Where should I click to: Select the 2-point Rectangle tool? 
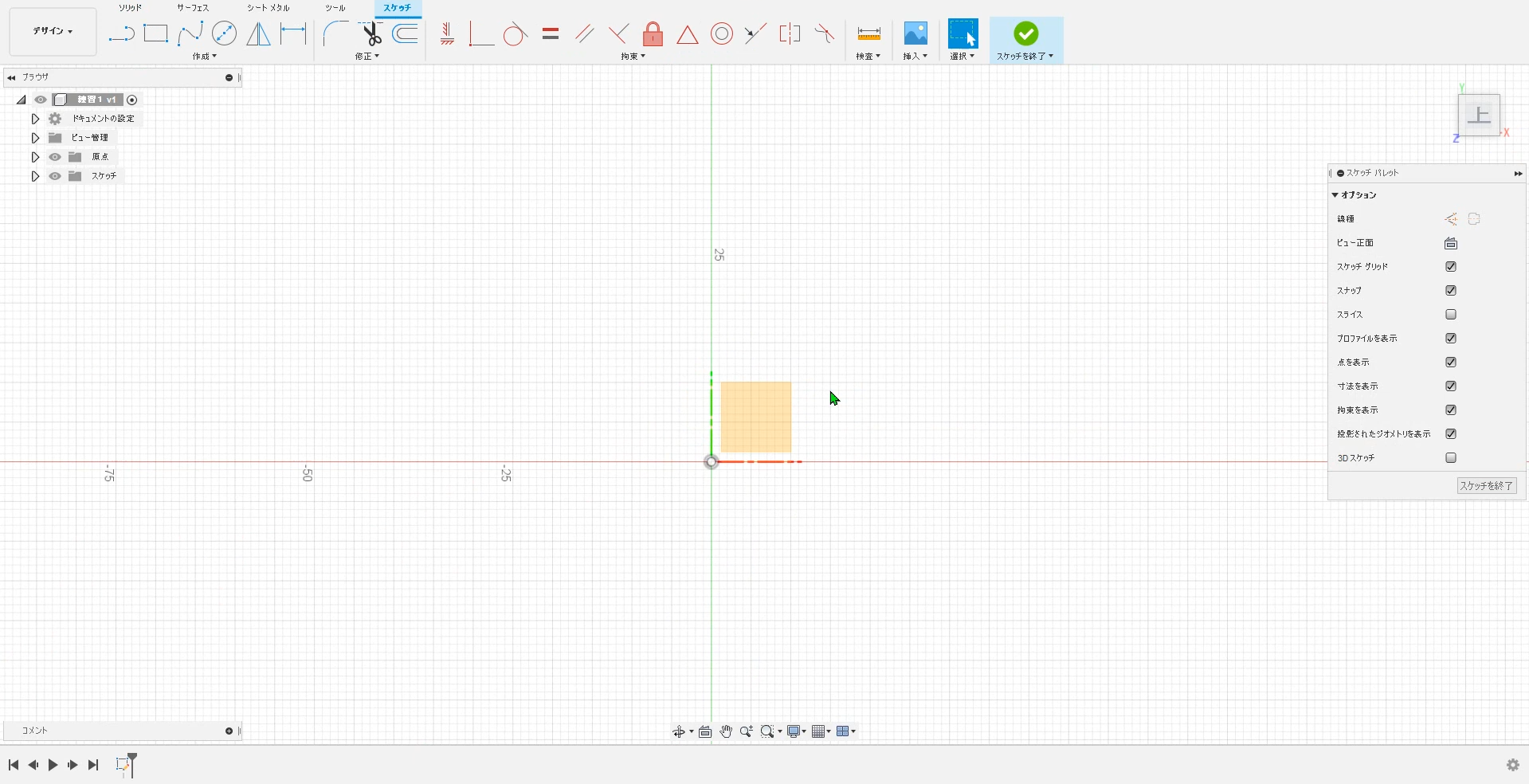coord(155,33)
